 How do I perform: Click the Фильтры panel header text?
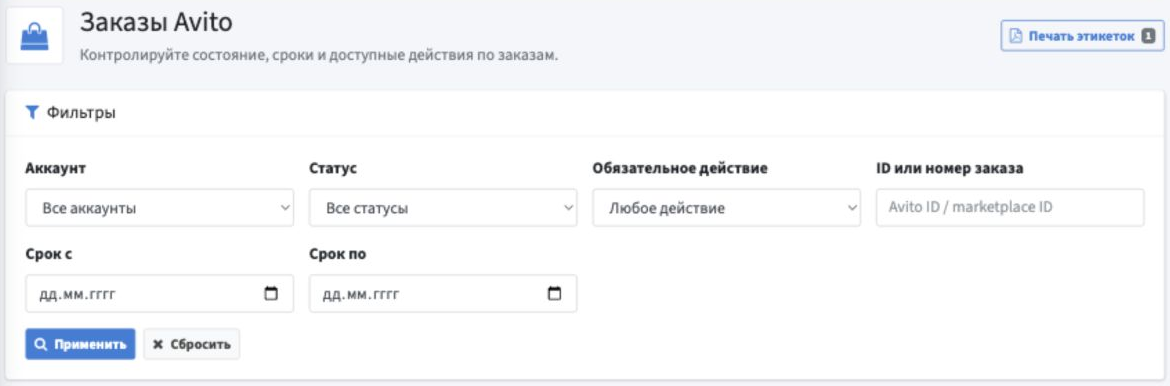point(81,113)
